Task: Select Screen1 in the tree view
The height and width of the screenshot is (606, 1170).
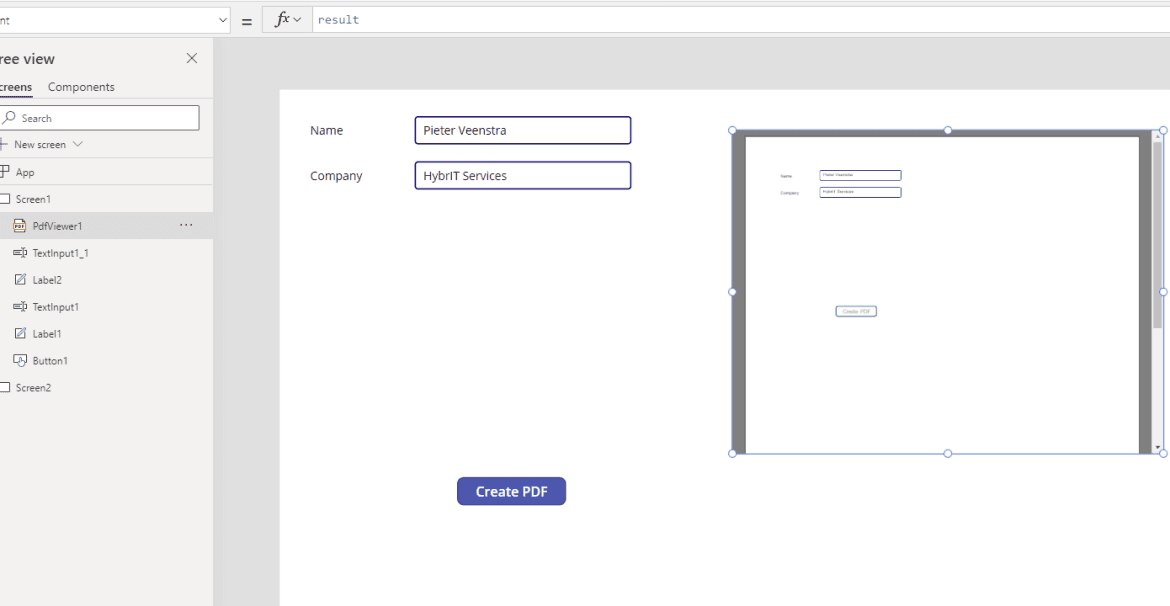Action: point(106,199)
